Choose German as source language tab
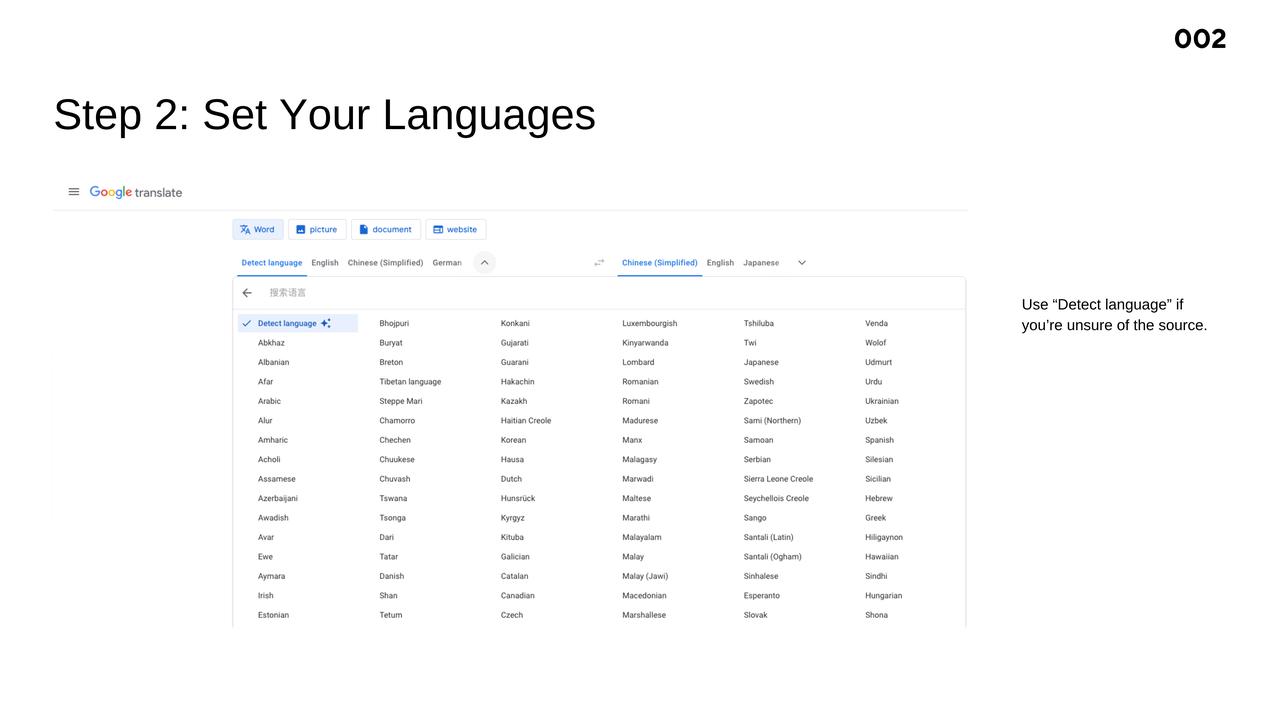 point(447,263)
